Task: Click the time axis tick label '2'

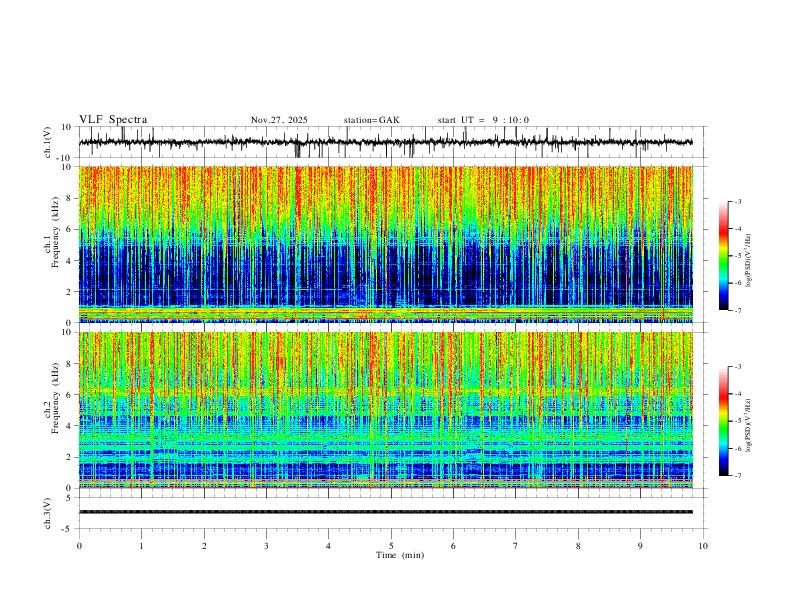Action: pyautogui.click(x=204, y=546)
